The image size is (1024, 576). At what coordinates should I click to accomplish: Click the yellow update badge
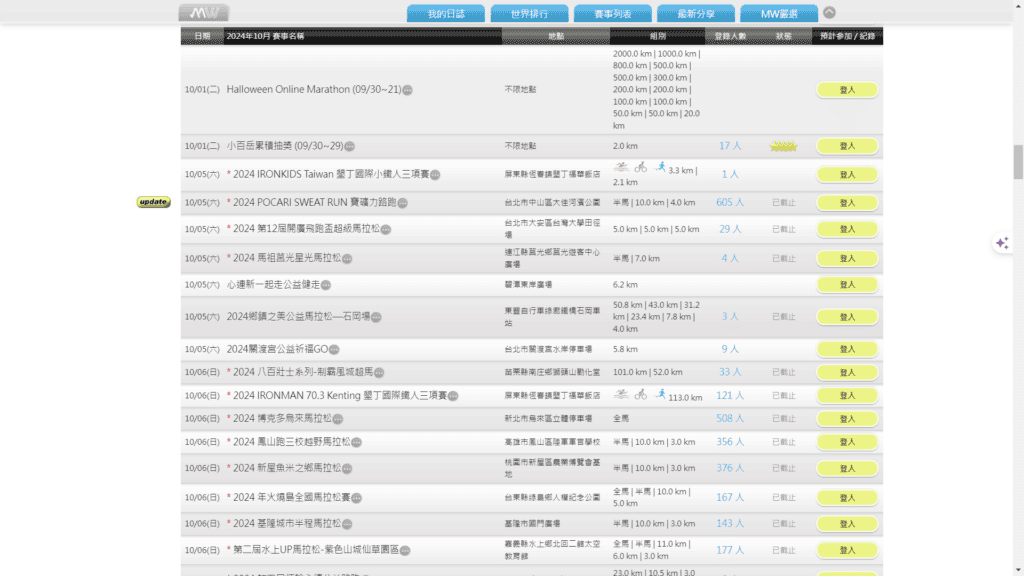(x=153, y=202)
